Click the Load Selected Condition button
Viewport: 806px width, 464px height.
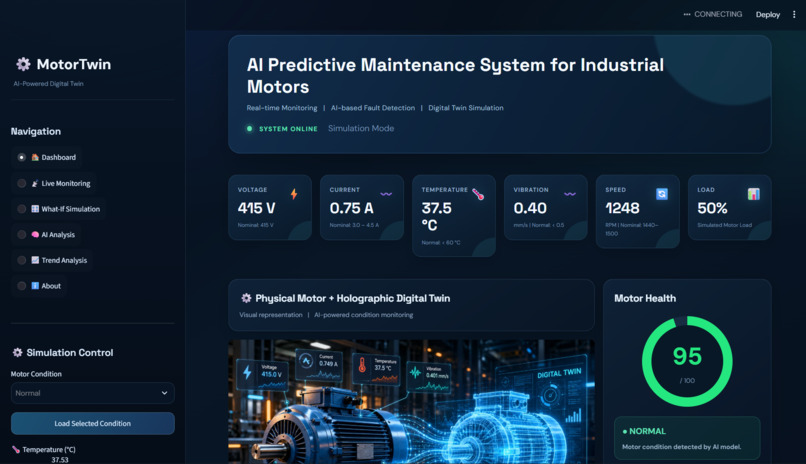[93, 423]
